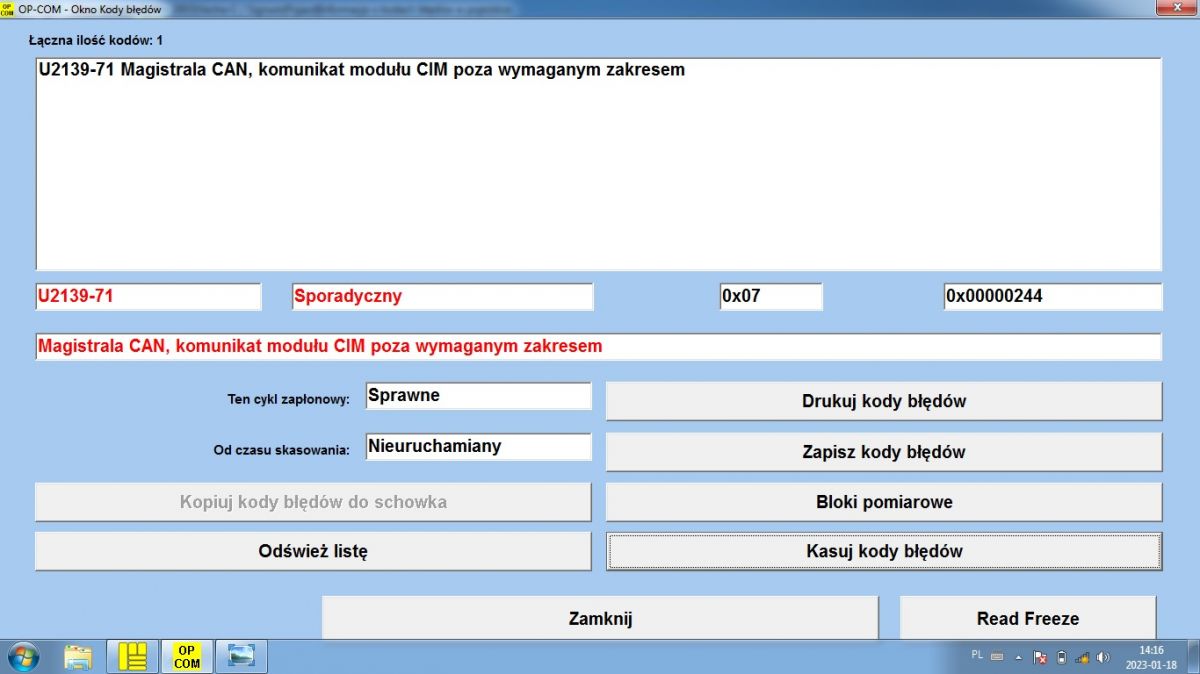Open the picture viewer taskbar icon
Viewport: 1200px width, 674px height.
pos(241,657)
